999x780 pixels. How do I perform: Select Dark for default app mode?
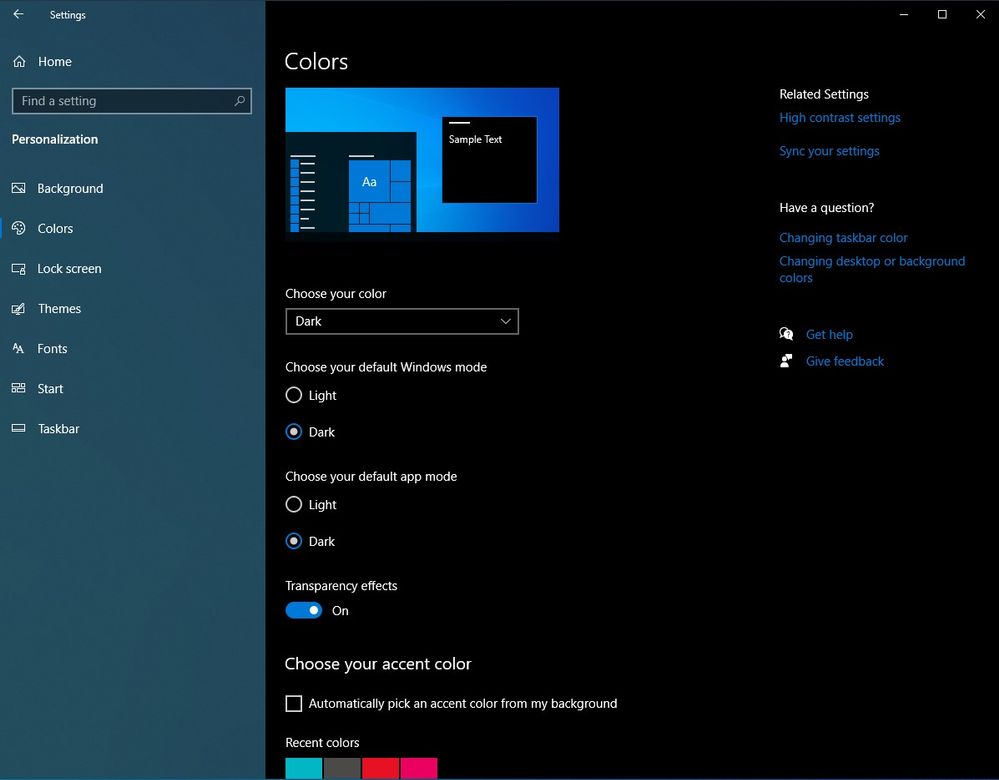(x=294, y=541)
